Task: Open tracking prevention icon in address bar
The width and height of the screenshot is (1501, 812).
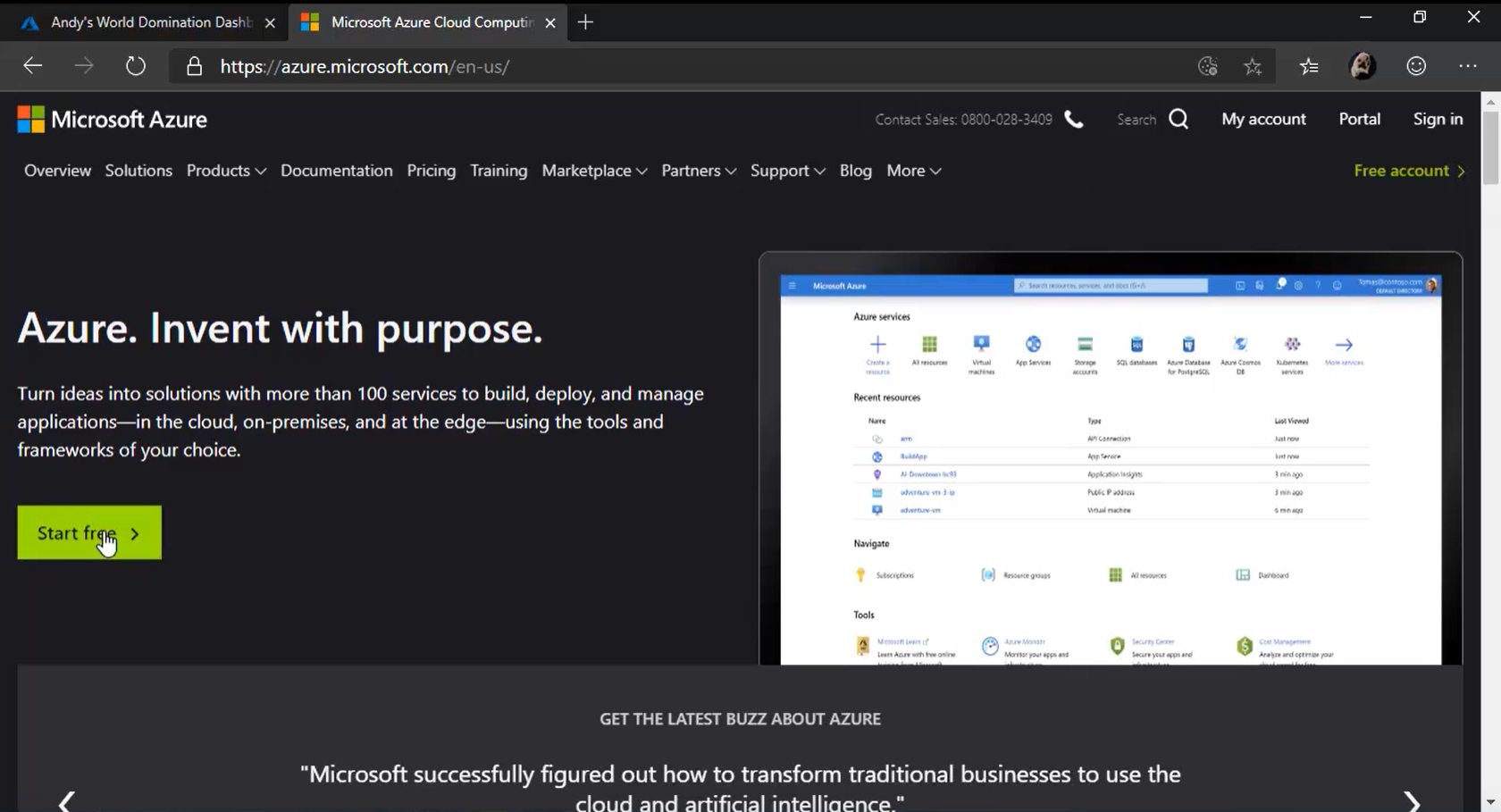Action: [x=1208, y=66]
